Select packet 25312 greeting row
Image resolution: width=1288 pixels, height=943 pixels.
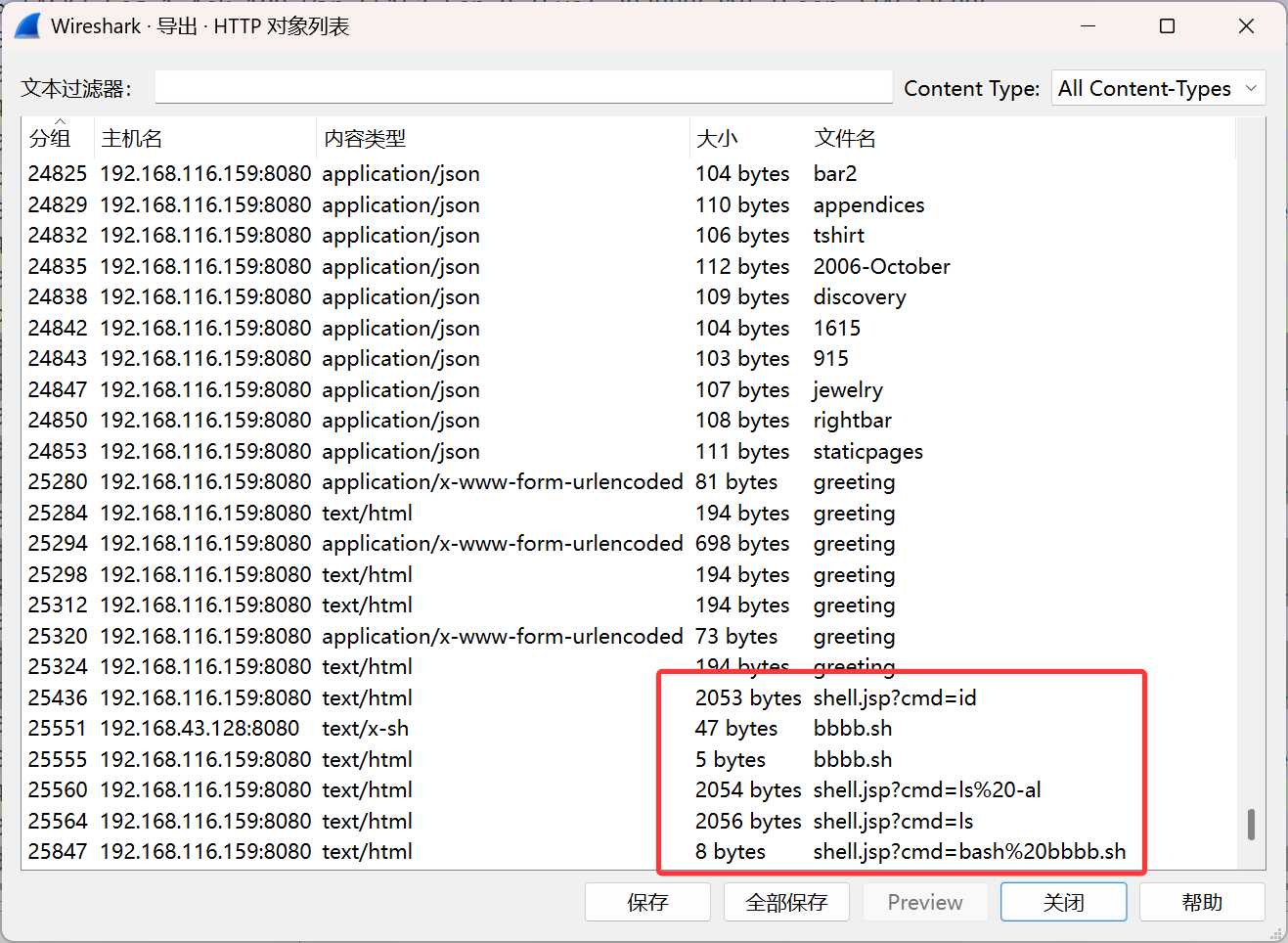pos(628,606)
